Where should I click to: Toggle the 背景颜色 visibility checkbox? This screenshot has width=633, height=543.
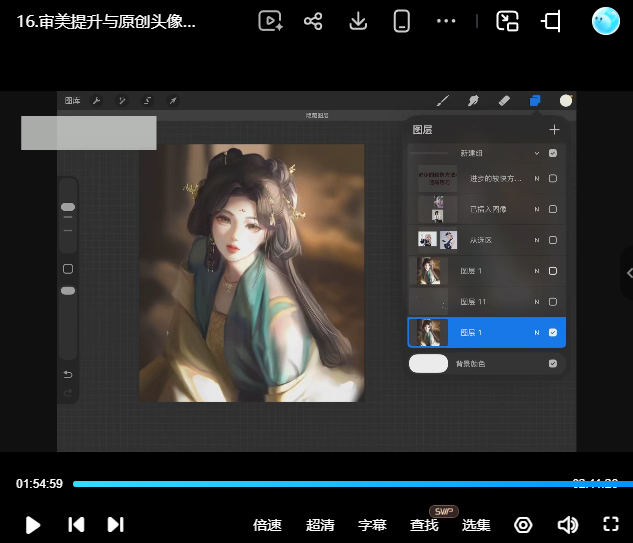pos(553,363)
